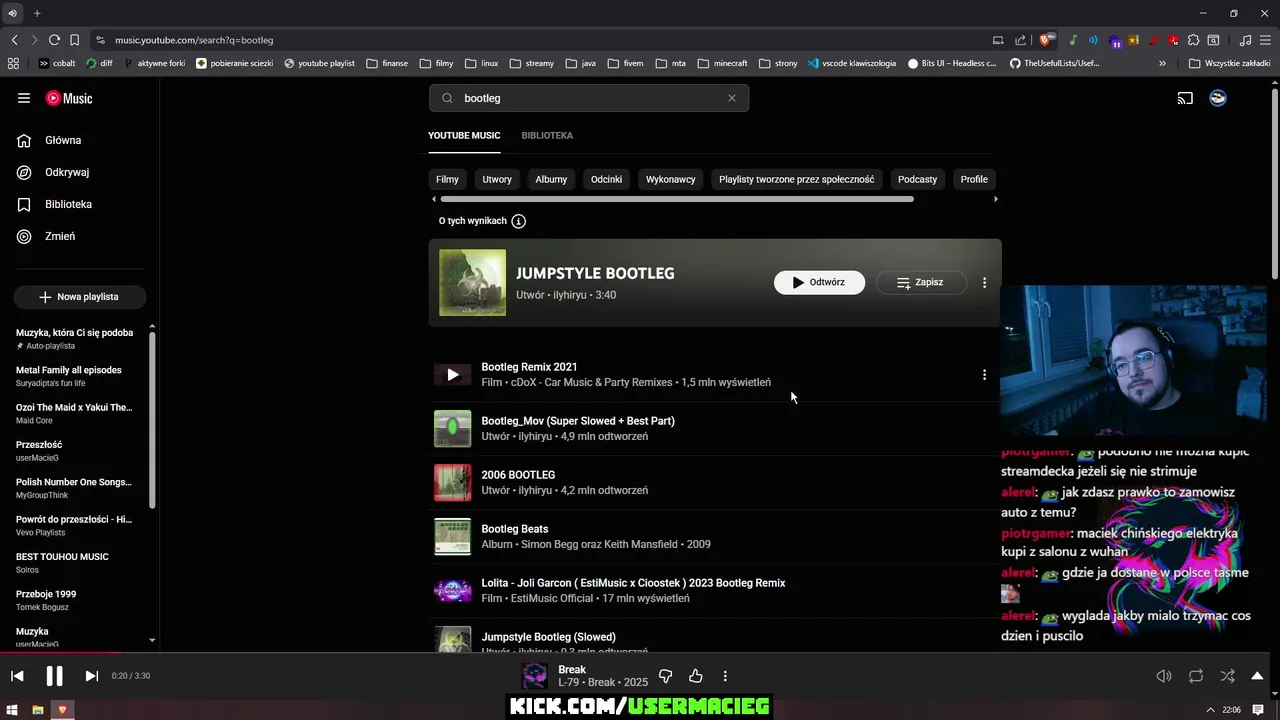Open Windows notification center icon
Image resolution: width=1280 pixels, height=720 pixels.
(1258, 710)
